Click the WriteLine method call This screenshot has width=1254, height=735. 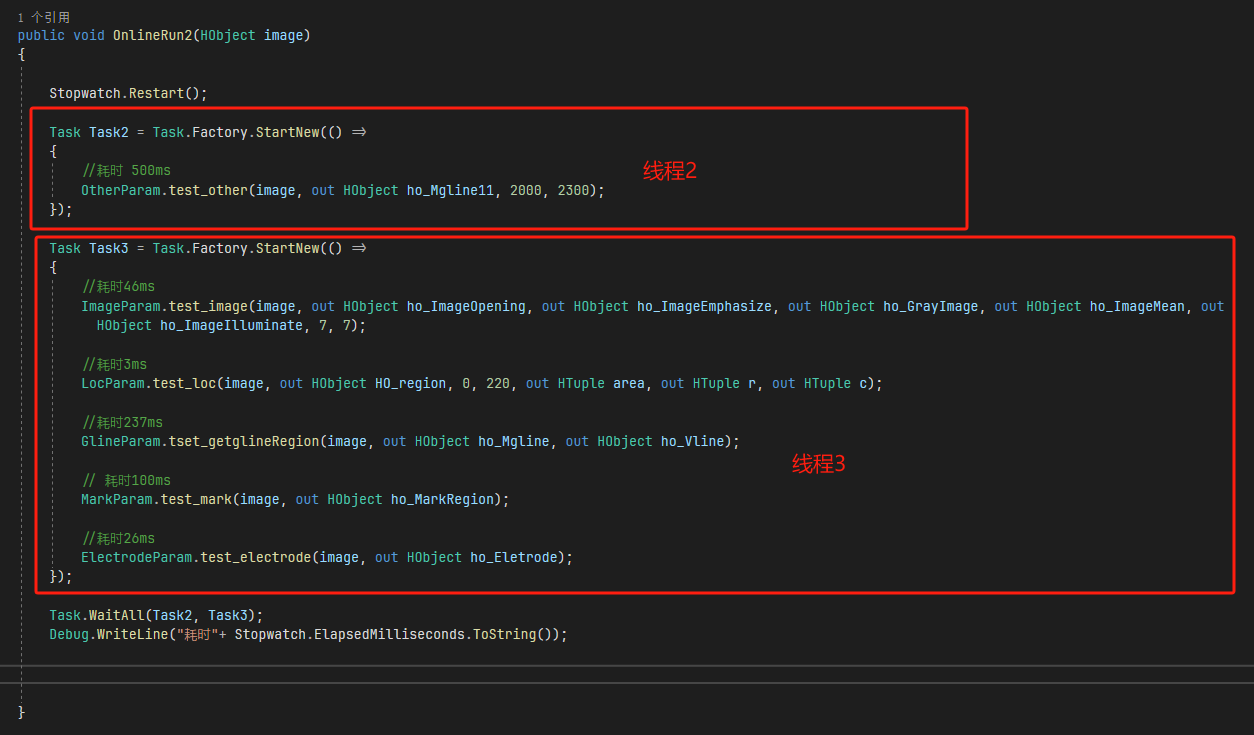point(133,635)
